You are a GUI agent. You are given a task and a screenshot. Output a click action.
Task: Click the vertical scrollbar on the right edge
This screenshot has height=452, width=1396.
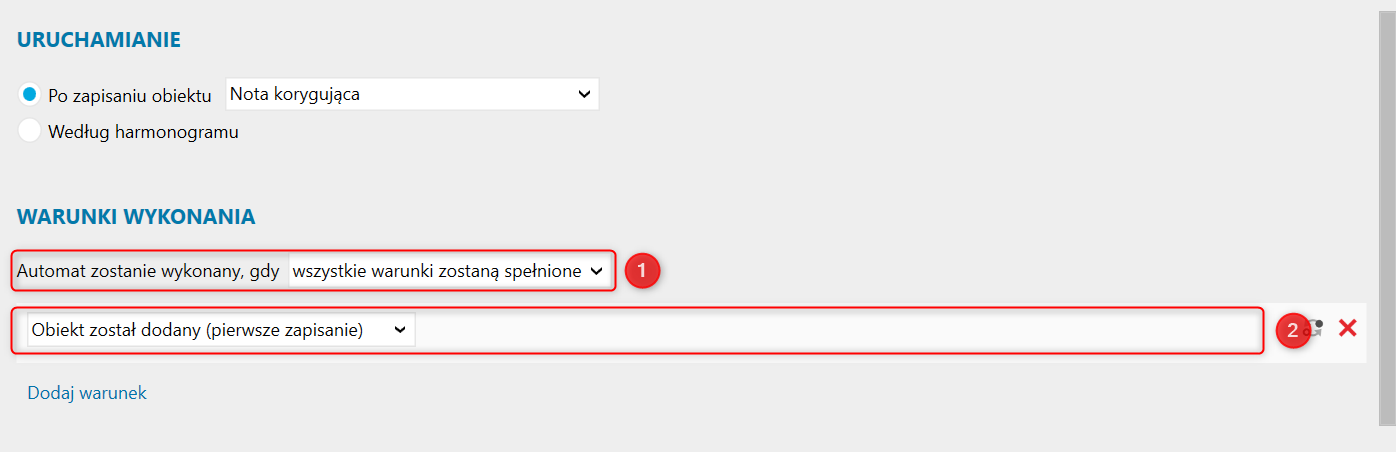coord(1386,200)
